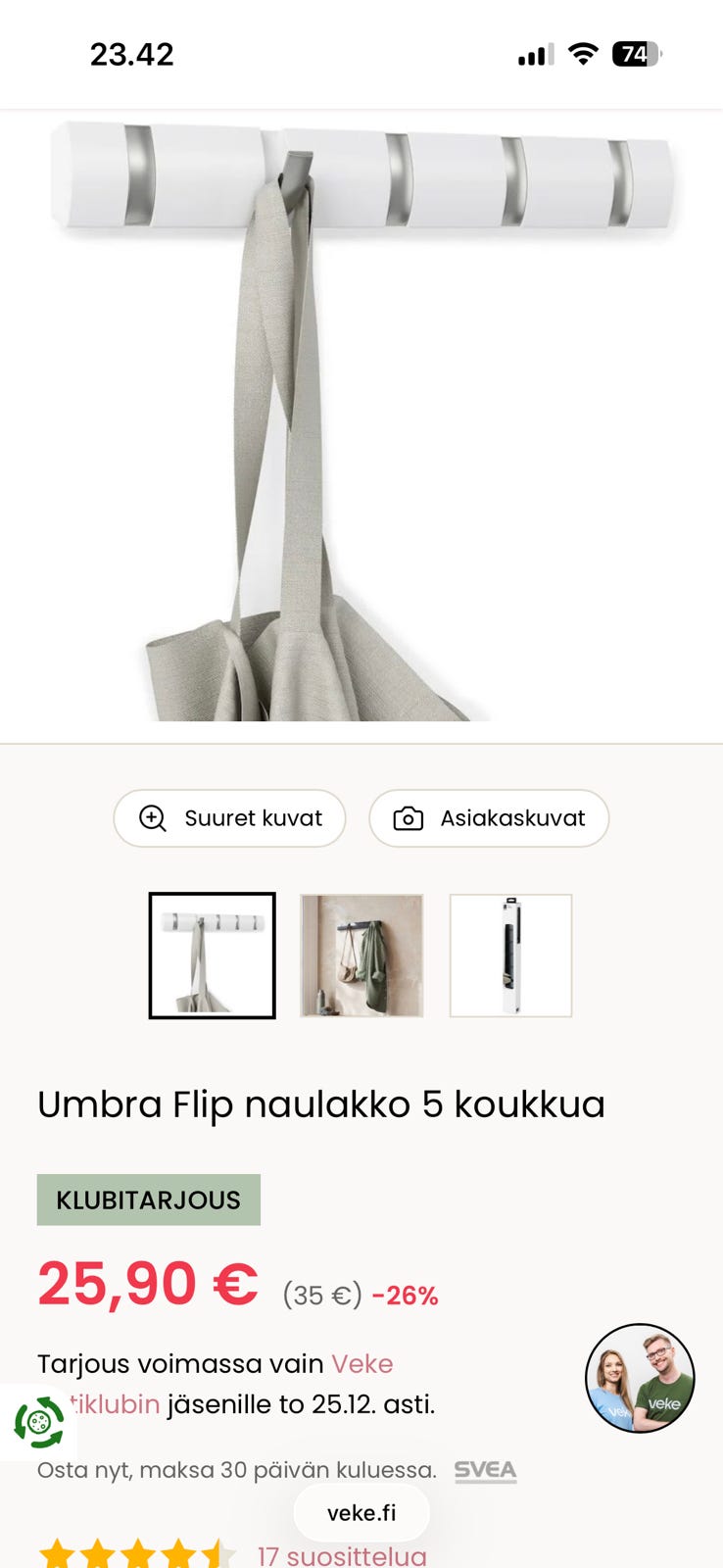
Task: Tap the main coat rack product image
Action: click(361, 421)
